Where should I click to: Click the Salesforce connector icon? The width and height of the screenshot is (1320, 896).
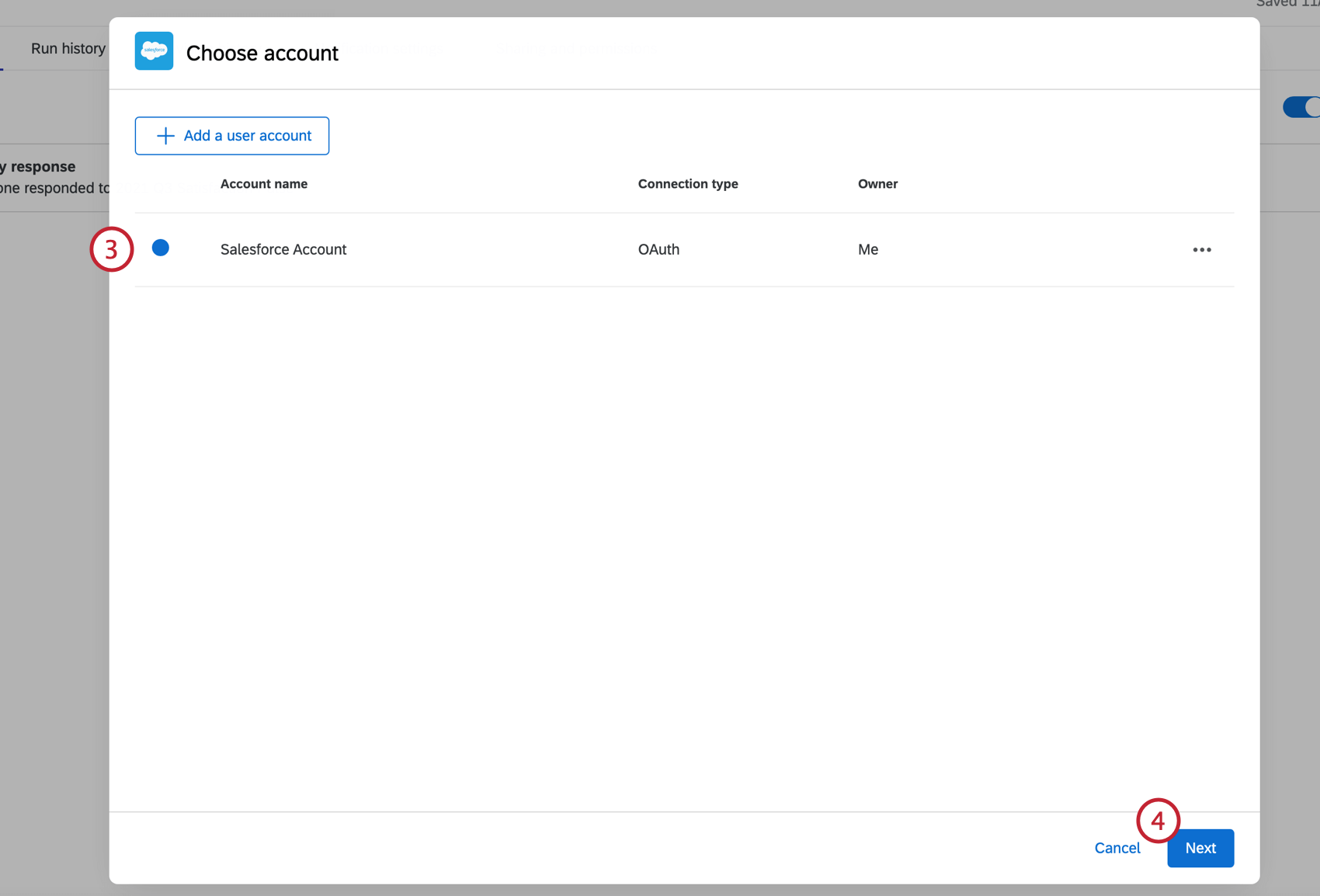(x=153, y=50)
